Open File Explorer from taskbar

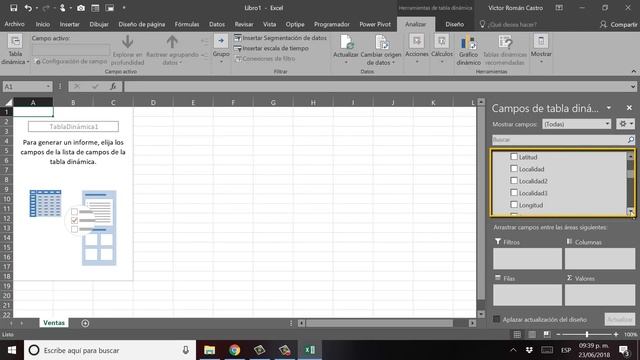(209, 350)
